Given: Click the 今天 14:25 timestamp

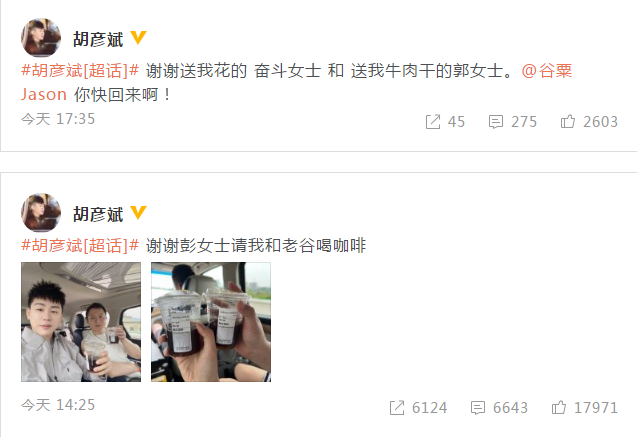Looking at the screenshot, I should pos(58,405).
